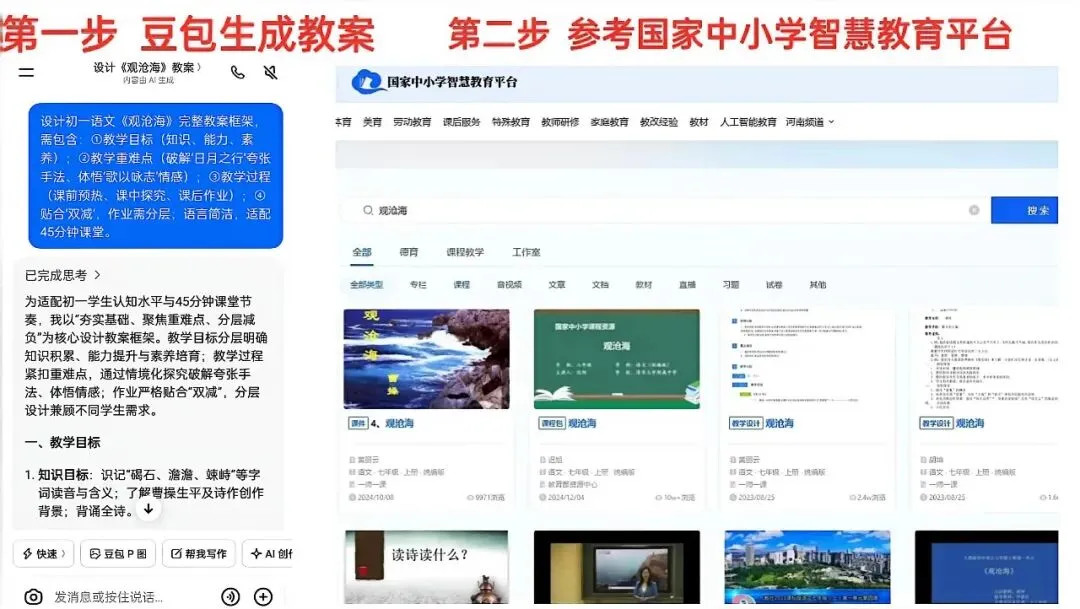Focus the 发消息或按住说话 input box

pyautogui.click(x=108, y=597)
